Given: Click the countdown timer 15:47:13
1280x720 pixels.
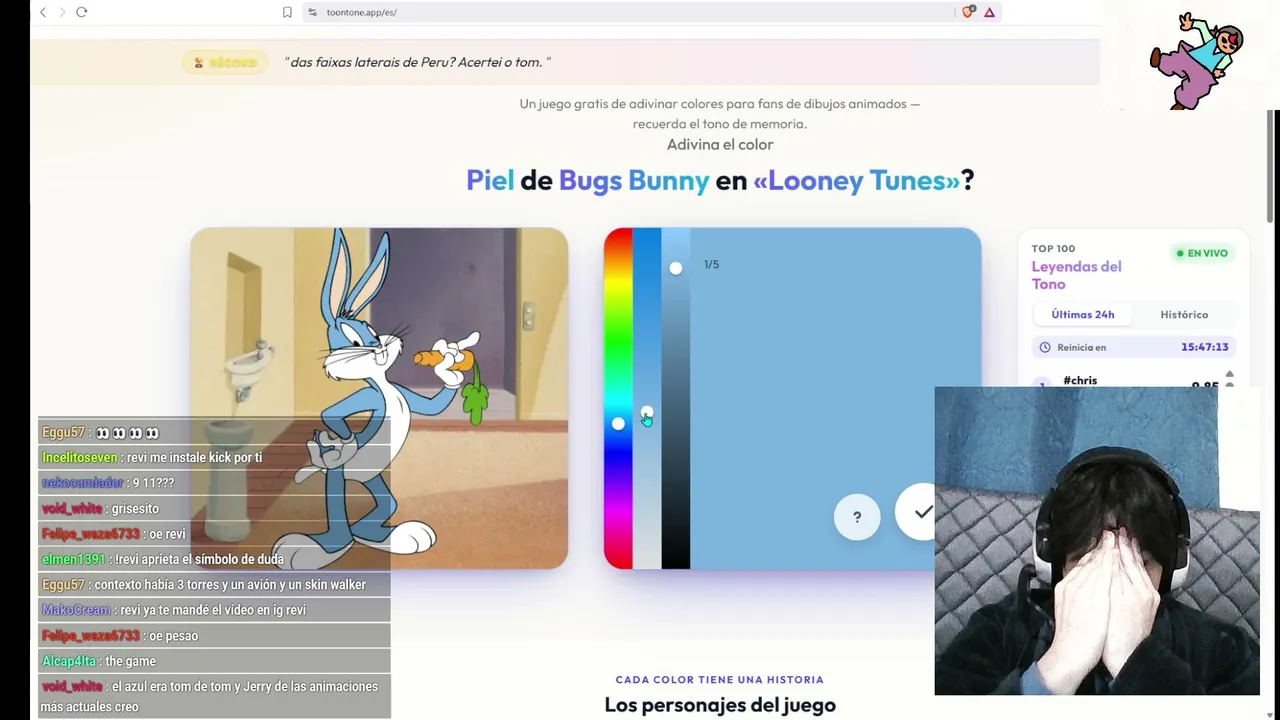Looking at the screenshot, I should tap(1204, 347).
